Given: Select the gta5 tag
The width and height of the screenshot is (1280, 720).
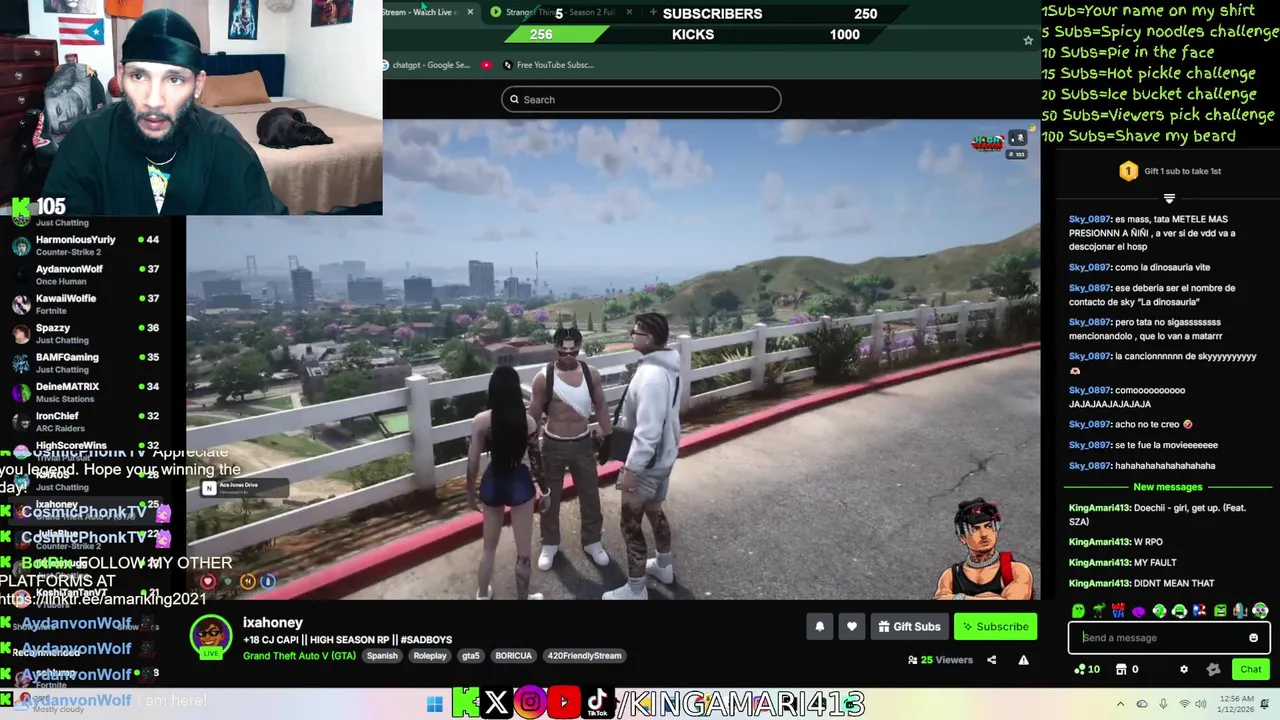Looking at the screenshot, I should coord(470,656).
